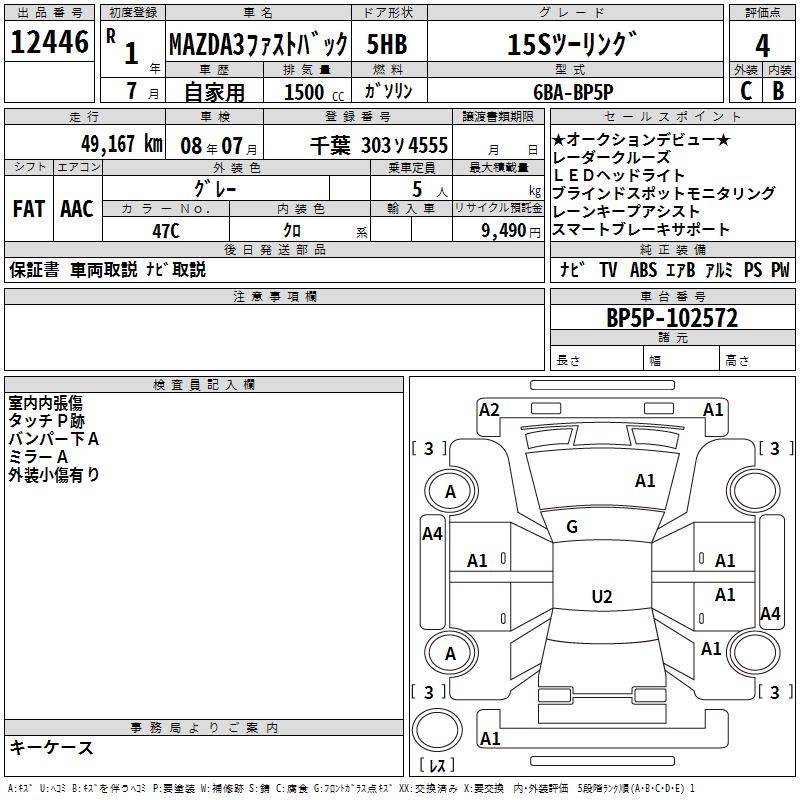Click air conditioner type AAC

[77, 209]
